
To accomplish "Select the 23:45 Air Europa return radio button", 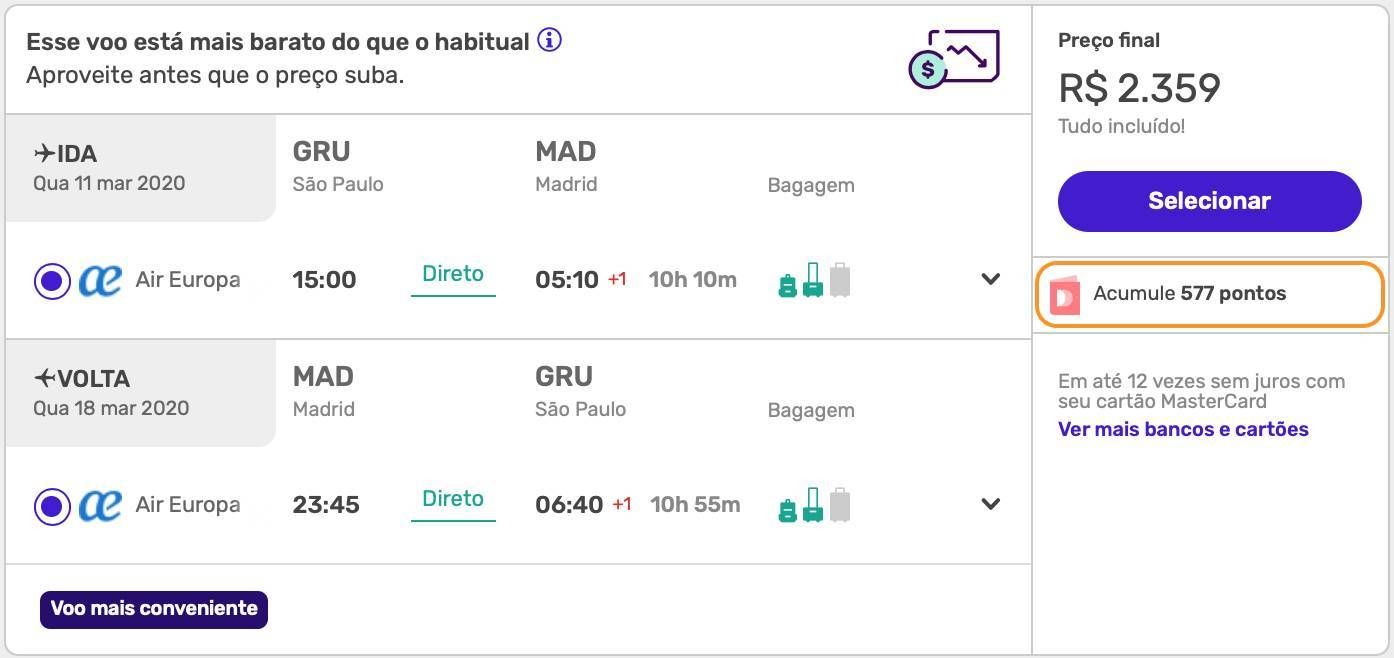I will (52, 506).
